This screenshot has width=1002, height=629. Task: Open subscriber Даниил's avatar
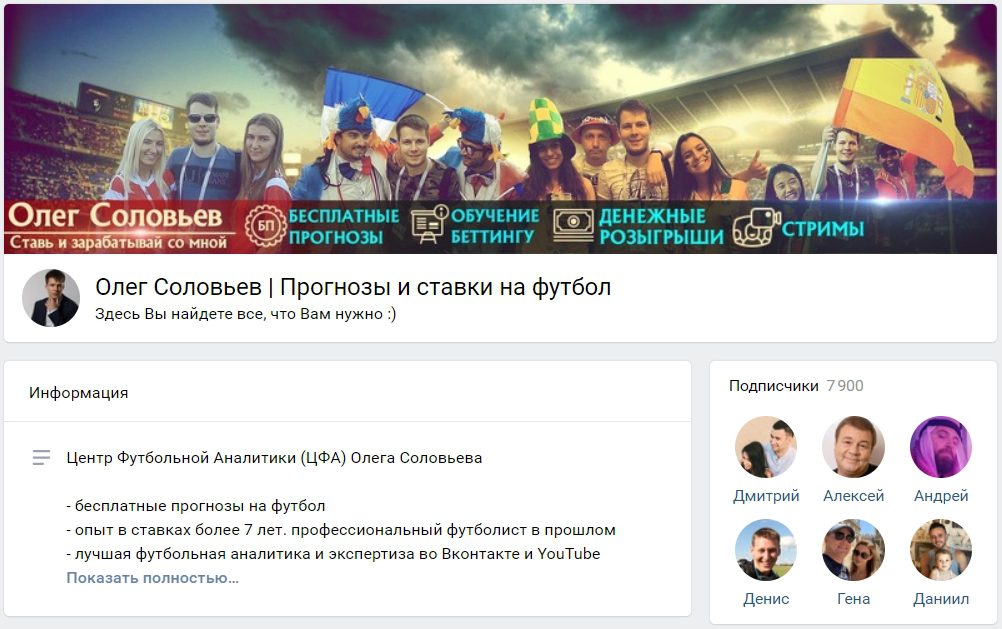941,550
